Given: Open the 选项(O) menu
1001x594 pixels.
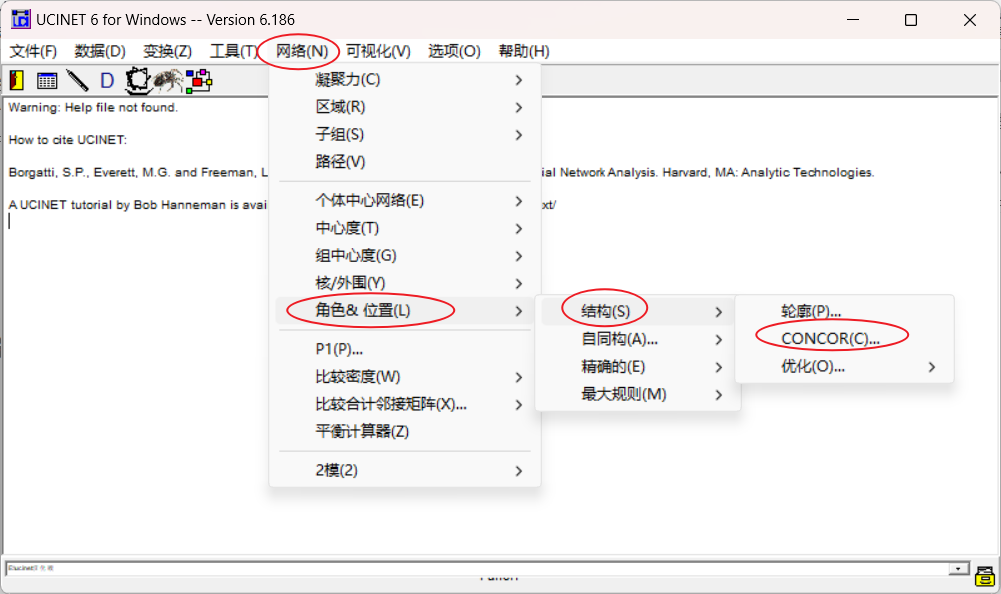Looking at the screenshot, I should click(454, 51).
